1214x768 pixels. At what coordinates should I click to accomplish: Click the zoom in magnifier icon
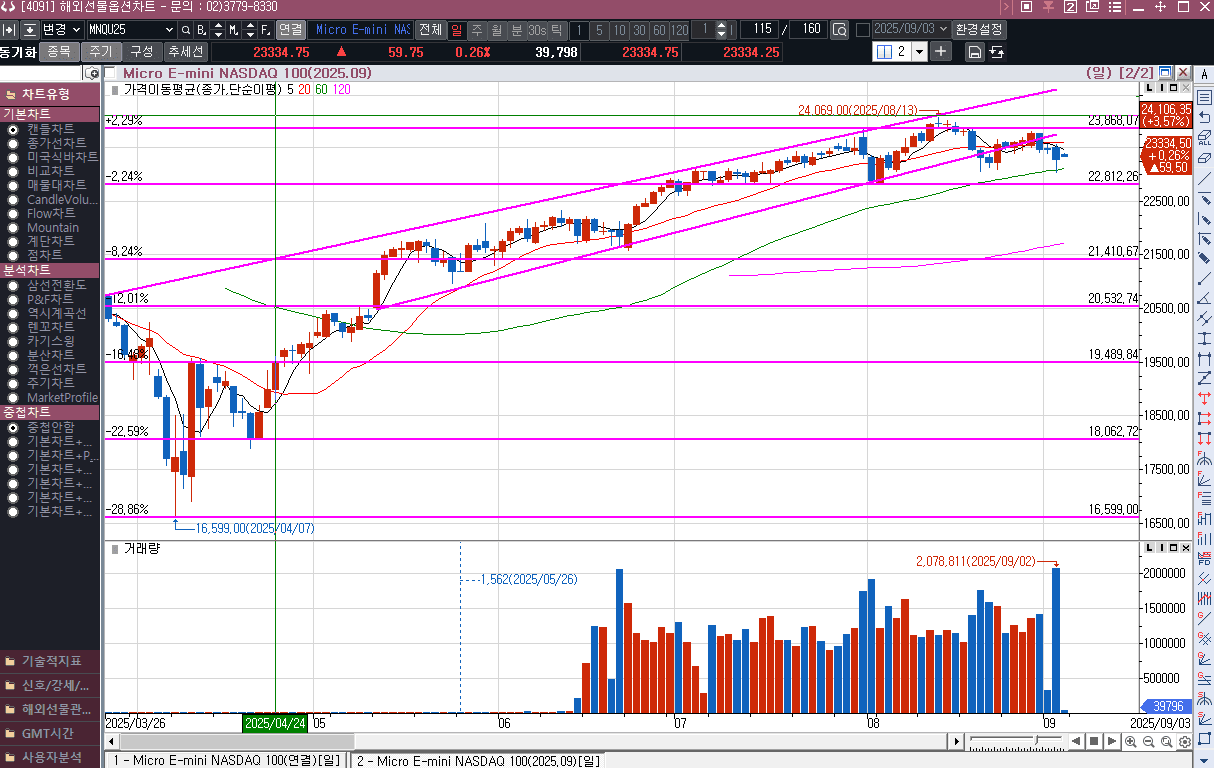coord(1130,742)
